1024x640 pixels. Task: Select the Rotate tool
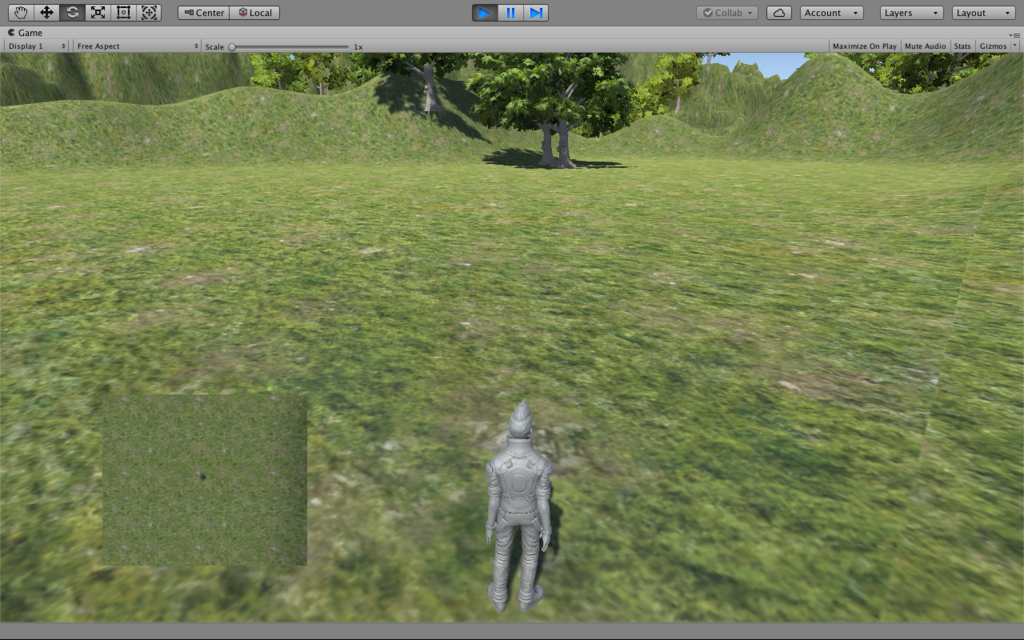(x=72, y=12)
